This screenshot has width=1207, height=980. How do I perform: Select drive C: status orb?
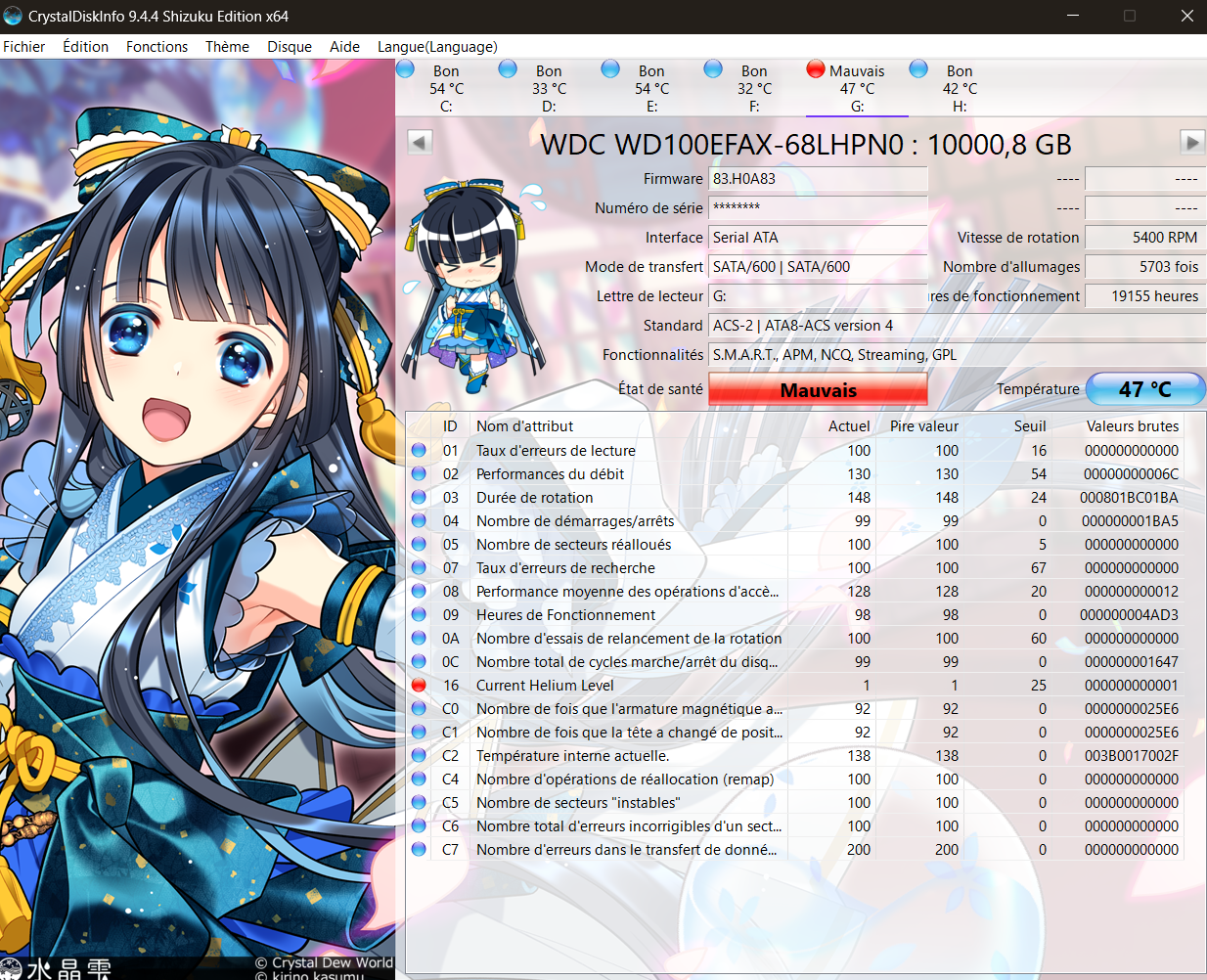click(405, 68)
